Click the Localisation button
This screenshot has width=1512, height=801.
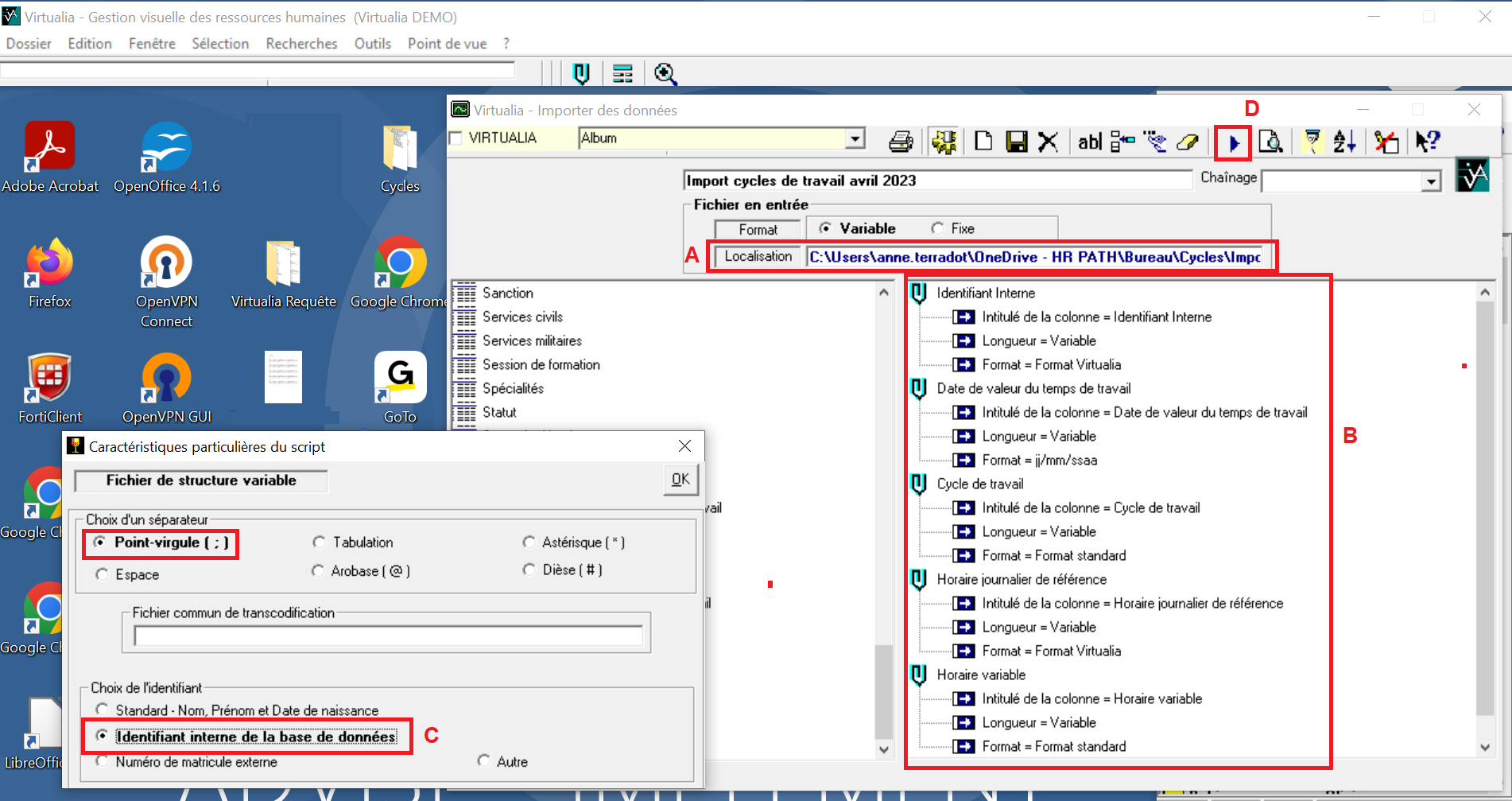click(758, 256)
